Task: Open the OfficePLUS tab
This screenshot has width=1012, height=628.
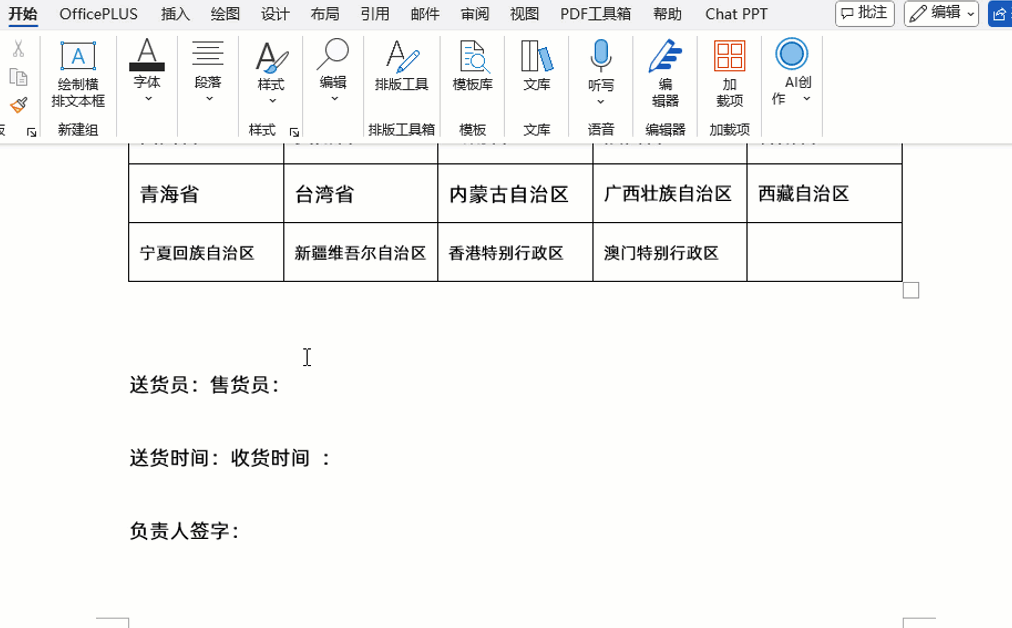Action: [99, 14]
